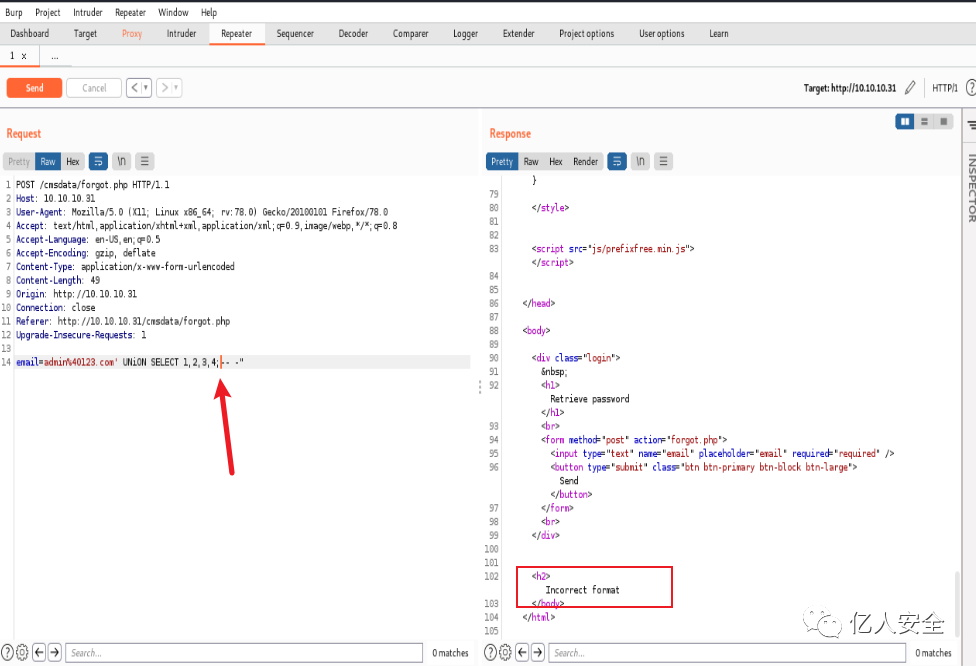Image resolution: width=976 pixels, height=666 pixels.
Task: Open help icon next to HTTP/1
Action: click(971, 88)
